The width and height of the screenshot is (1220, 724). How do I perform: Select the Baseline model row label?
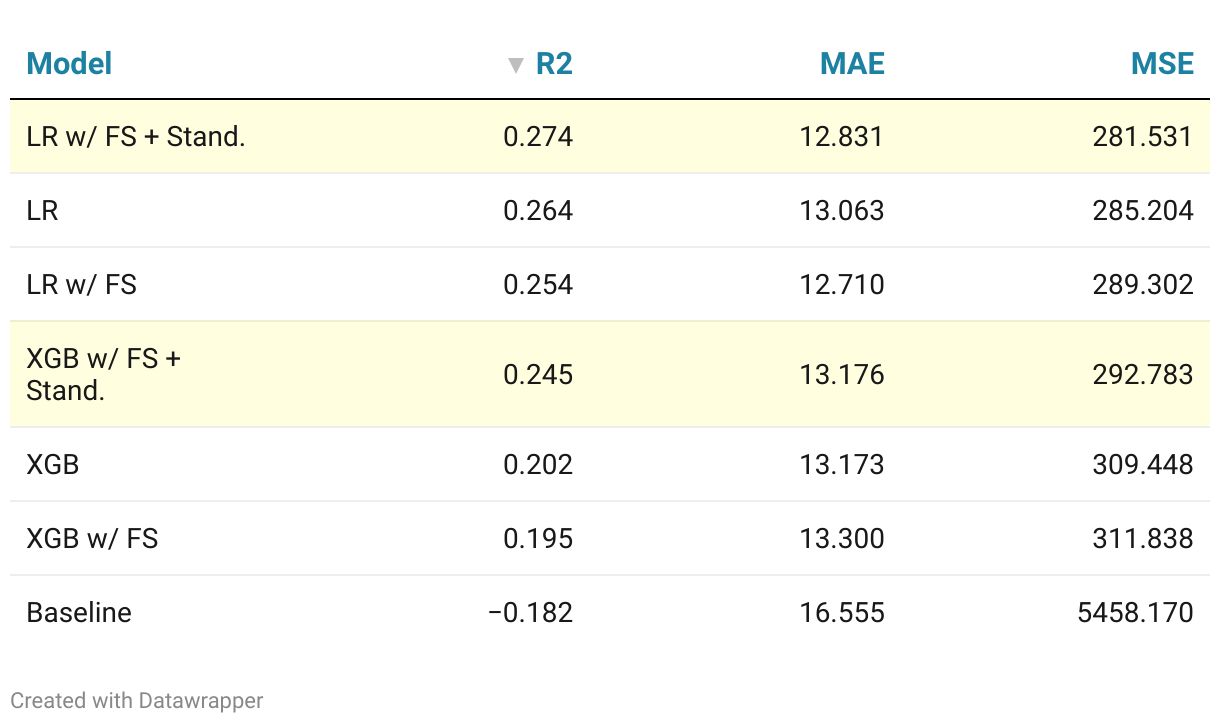79,612
